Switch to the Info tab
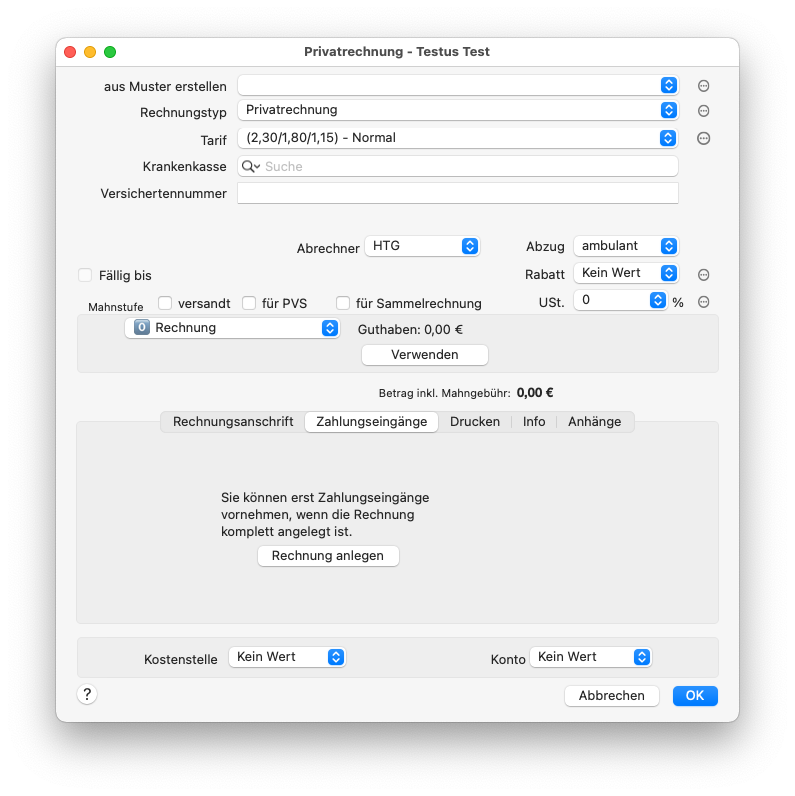The height and width of the screenshot is (796, 795). (x=534, y=422)
